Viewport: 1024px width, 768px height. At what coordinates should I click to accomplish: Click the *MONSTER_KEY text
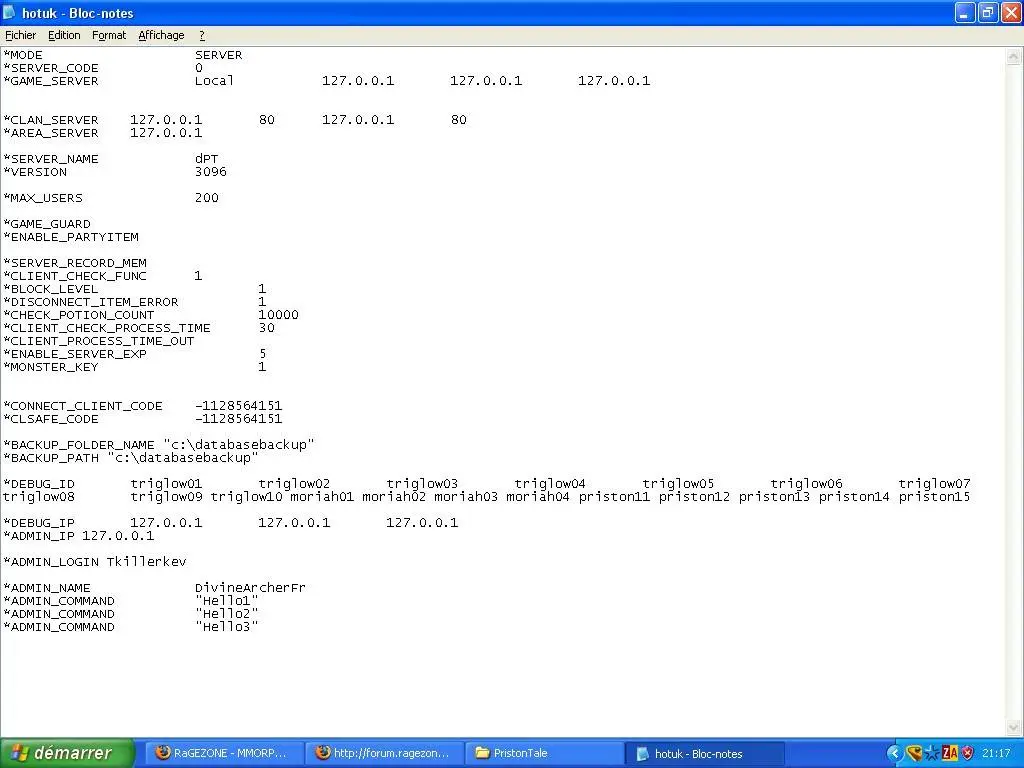click(x=51, y=367)
